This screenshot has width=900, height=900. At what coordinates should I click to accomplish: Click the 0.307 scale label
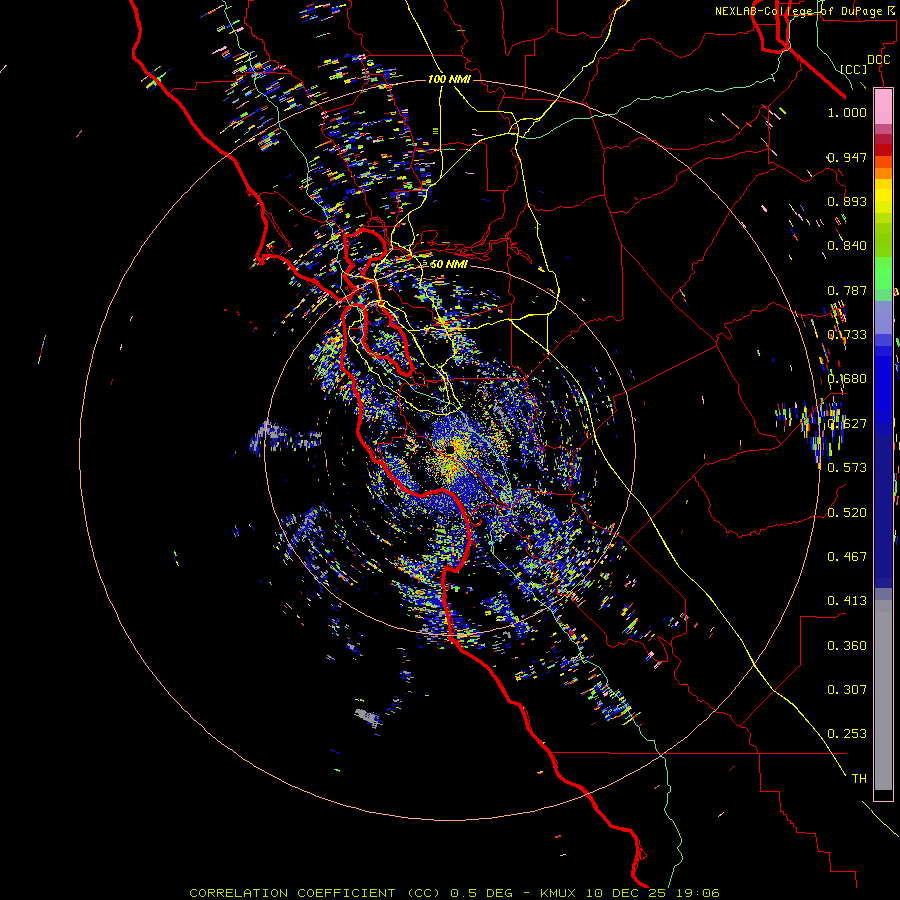[x=847, y=690]
